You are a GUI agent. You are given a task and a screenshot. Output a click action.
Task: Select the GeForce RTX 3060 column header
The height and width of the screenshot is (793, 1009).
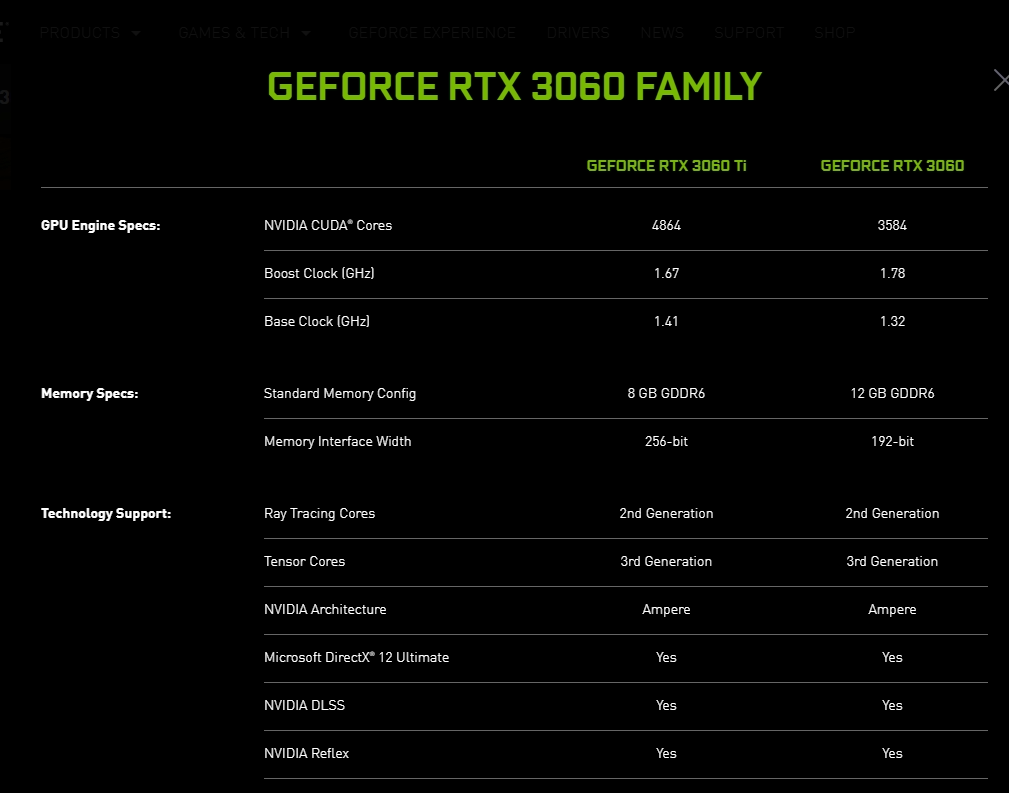tap(892, 165)
